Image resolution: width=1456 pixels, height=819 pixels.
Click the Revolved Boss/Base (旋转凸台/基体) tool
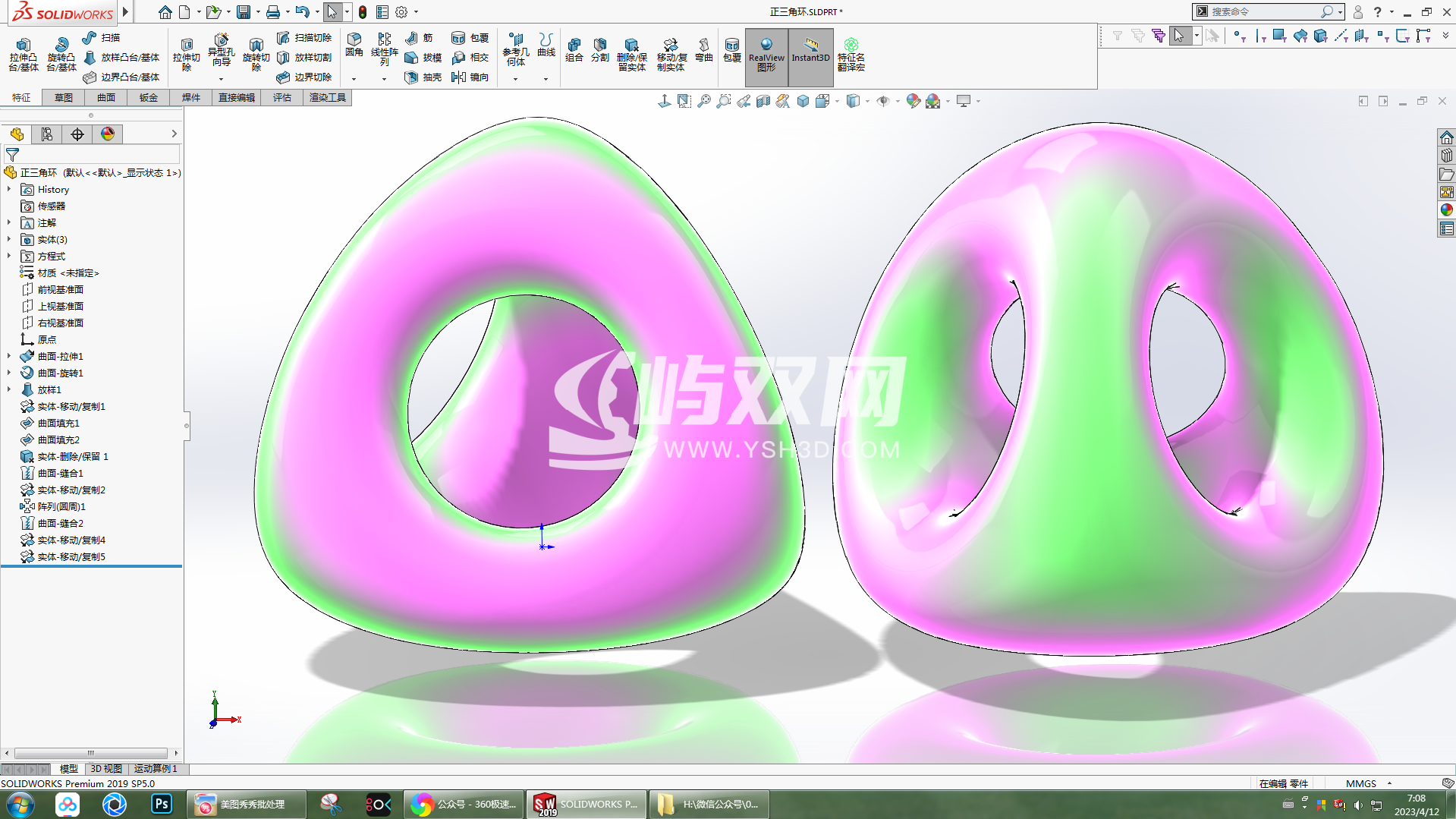click(x=61, y=54)
